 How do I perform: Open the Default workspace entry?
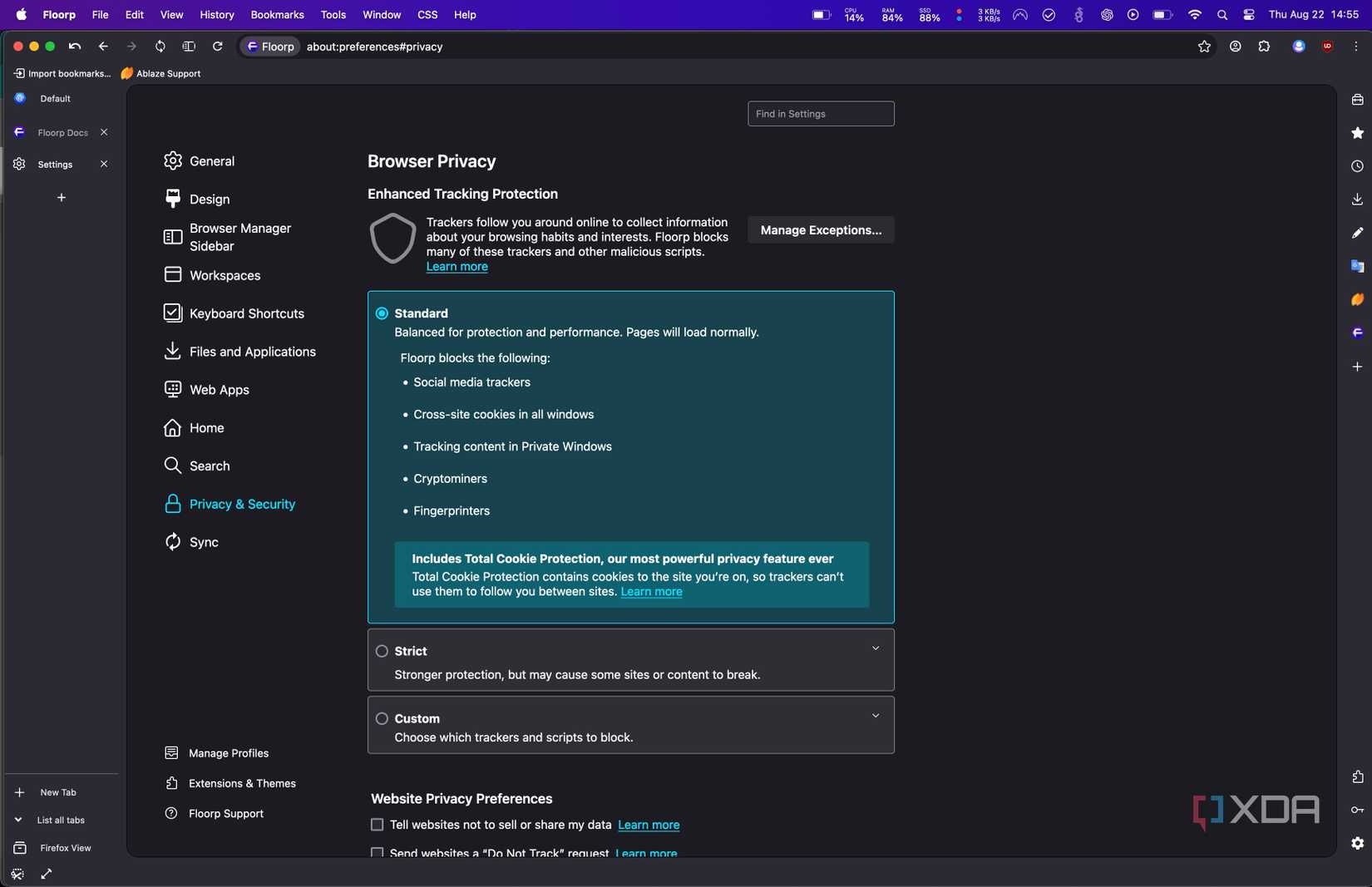[55, 98]
